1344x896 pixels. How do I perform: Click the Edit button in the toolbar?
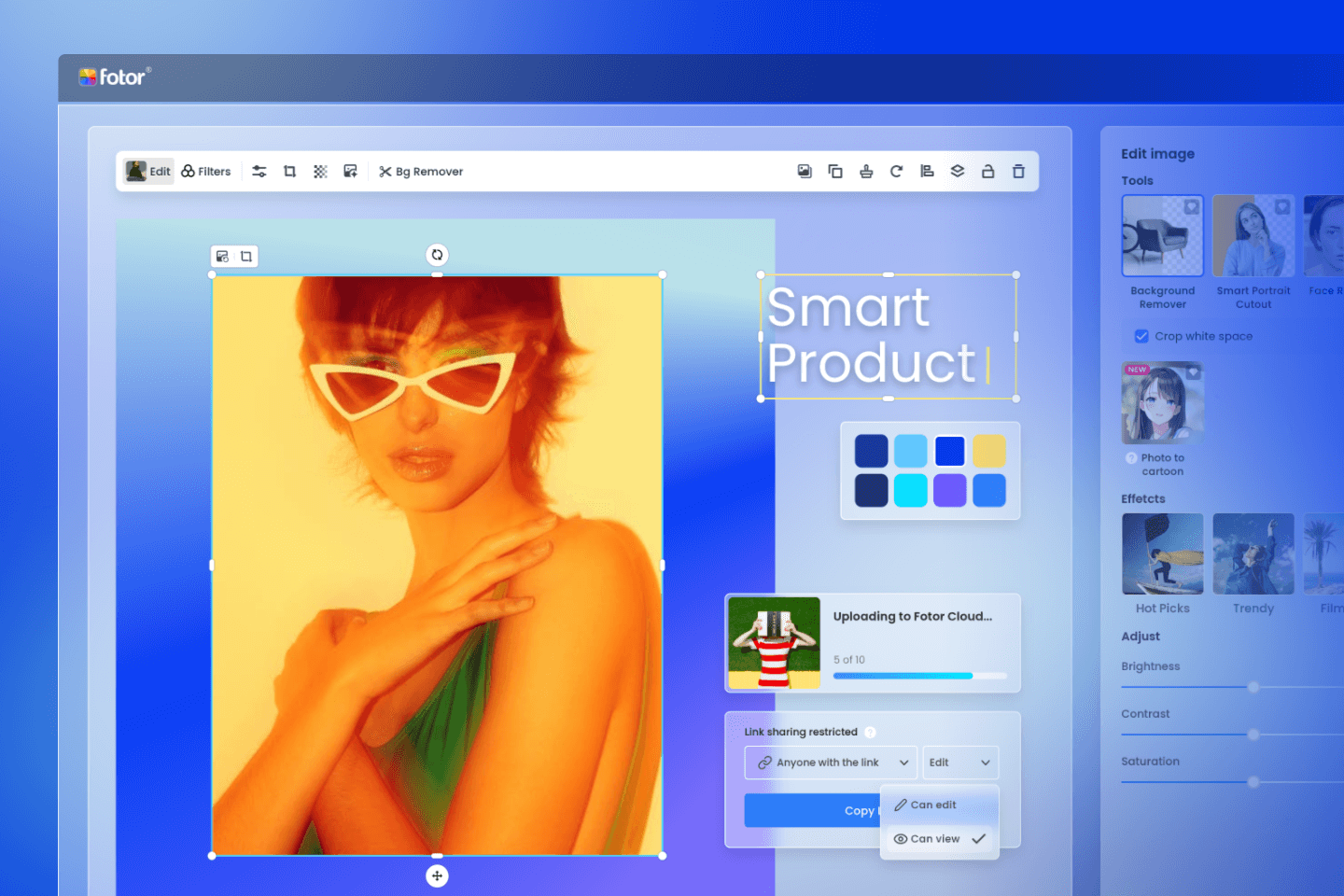(x=149, y=172)
